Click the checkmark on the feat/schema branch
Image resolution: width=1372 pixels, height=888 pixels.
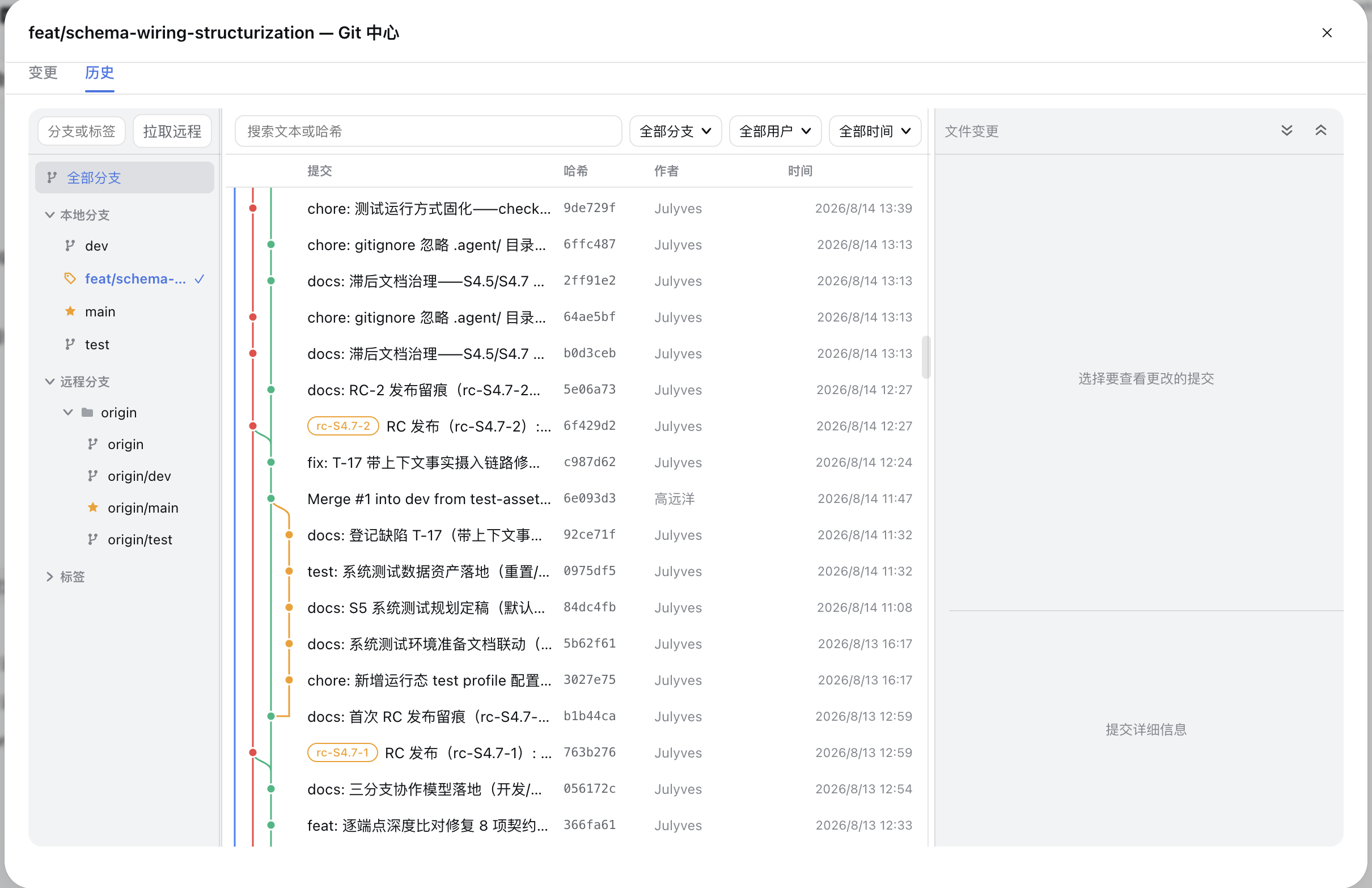point(200,279)
